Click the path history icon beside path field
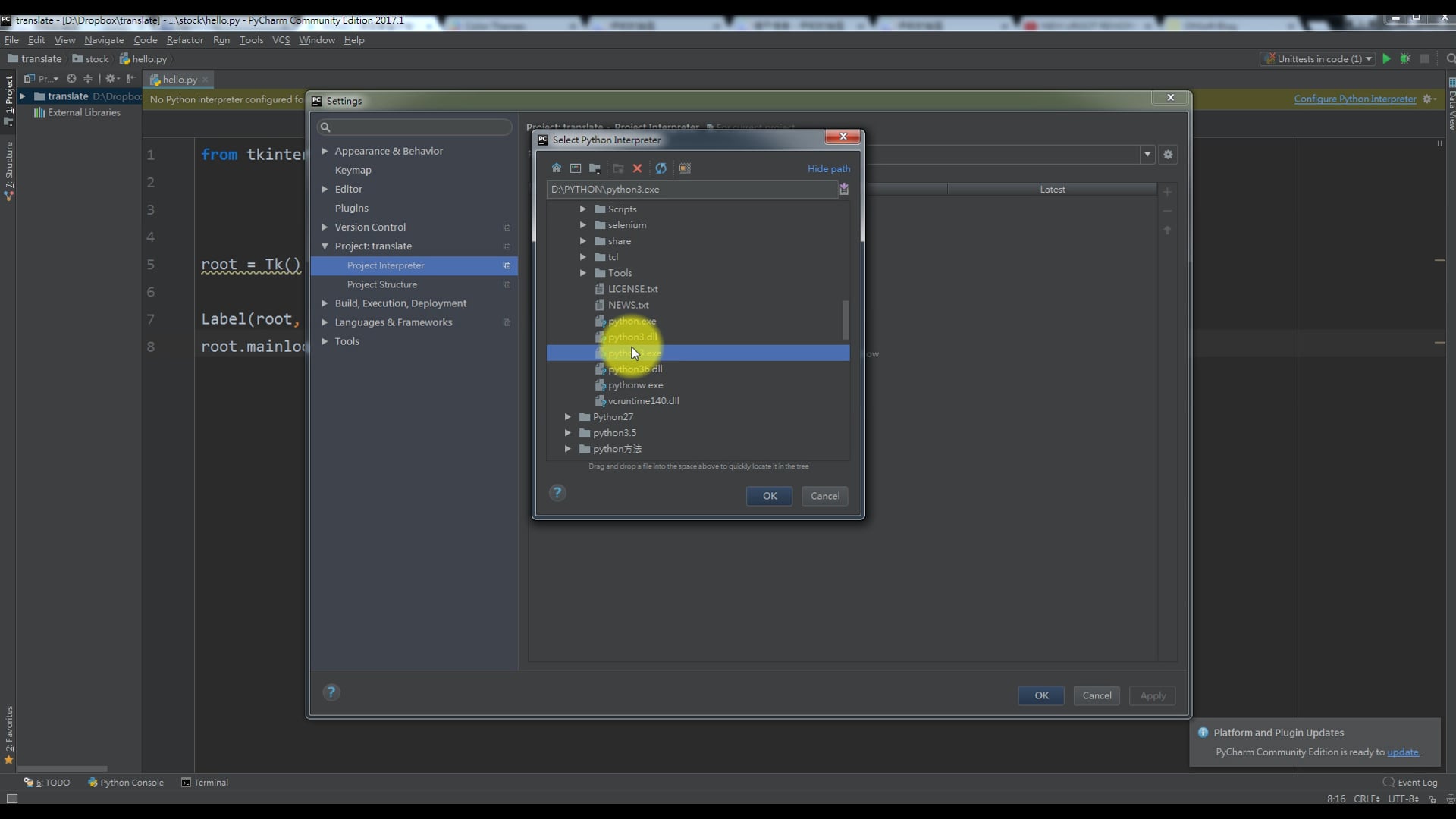The width and height of the screenshot is (1456, 819). click(844, 190)
